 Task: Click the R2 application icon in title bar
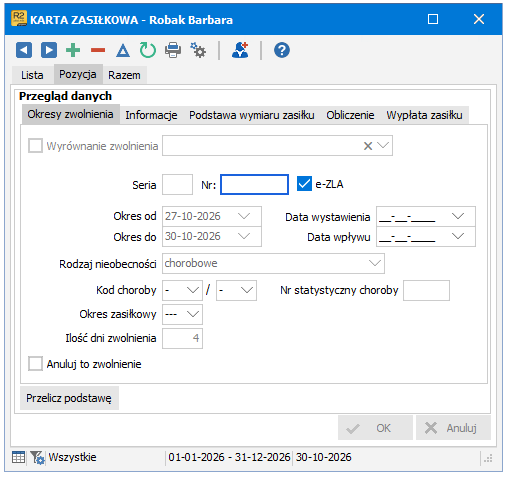[19, 18]
